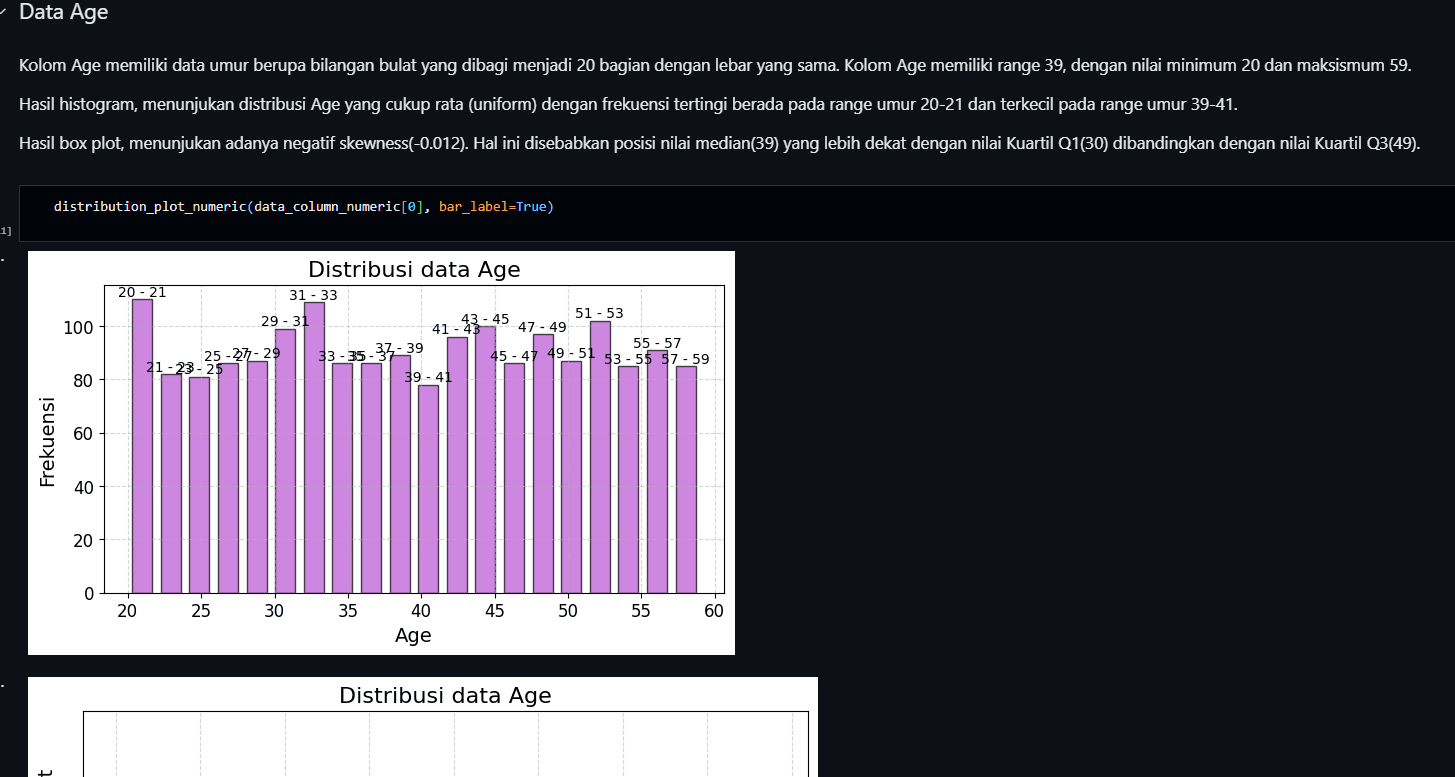
Task: Select the first histogram's Distribusi data Age title
Action: pos(414,269)
